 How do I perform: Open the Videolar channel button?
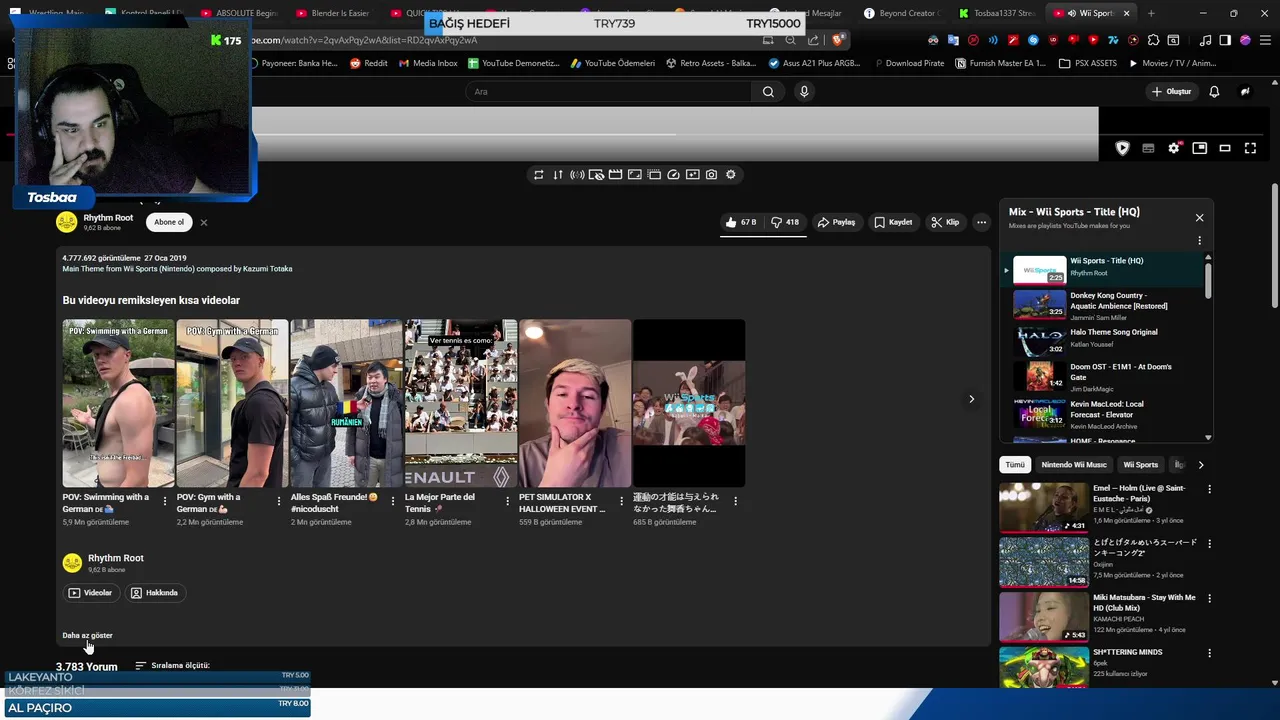tap(90, 593)
